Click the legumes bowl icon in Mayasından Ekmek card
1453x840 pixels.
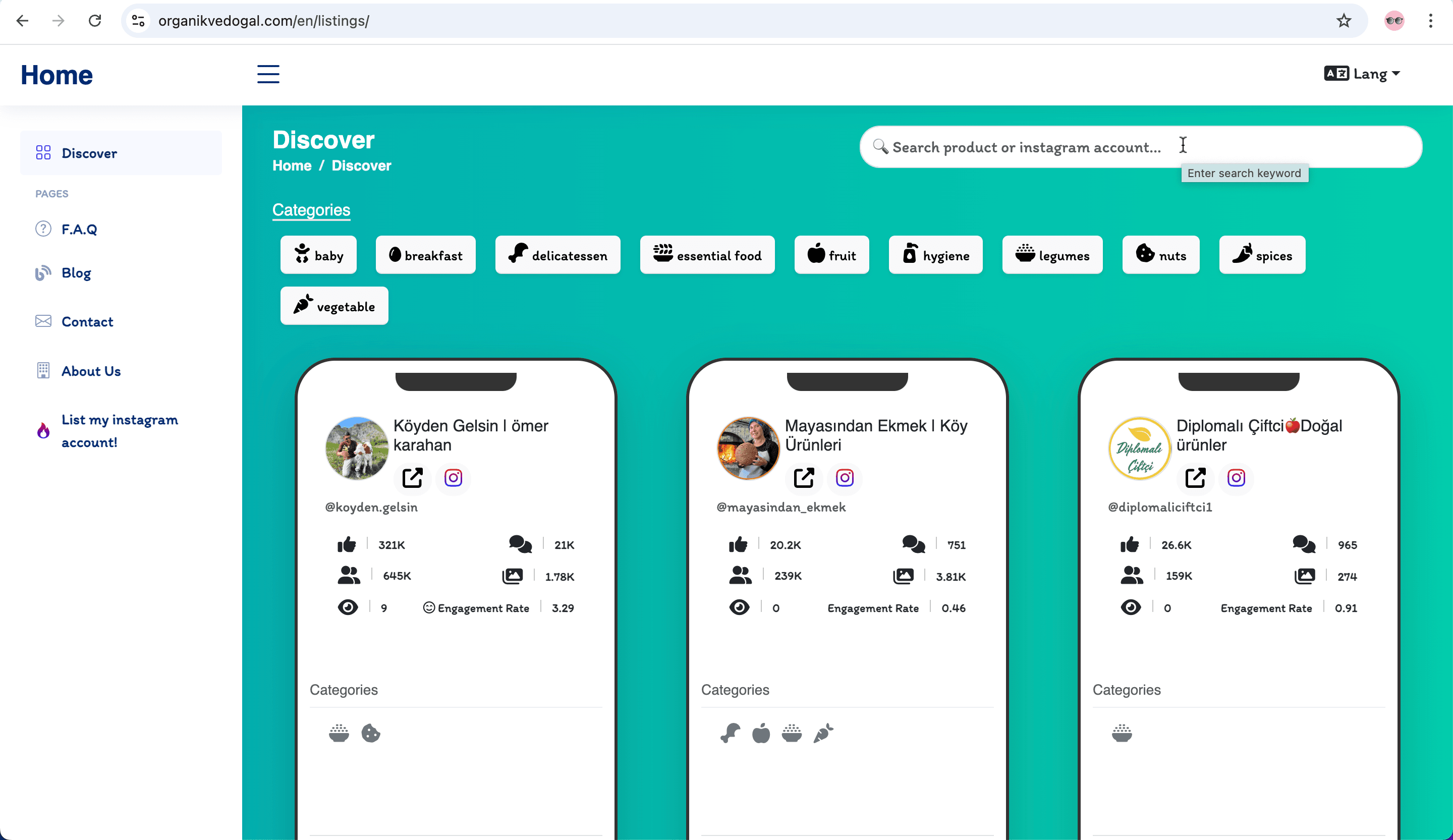pos(792,734)
